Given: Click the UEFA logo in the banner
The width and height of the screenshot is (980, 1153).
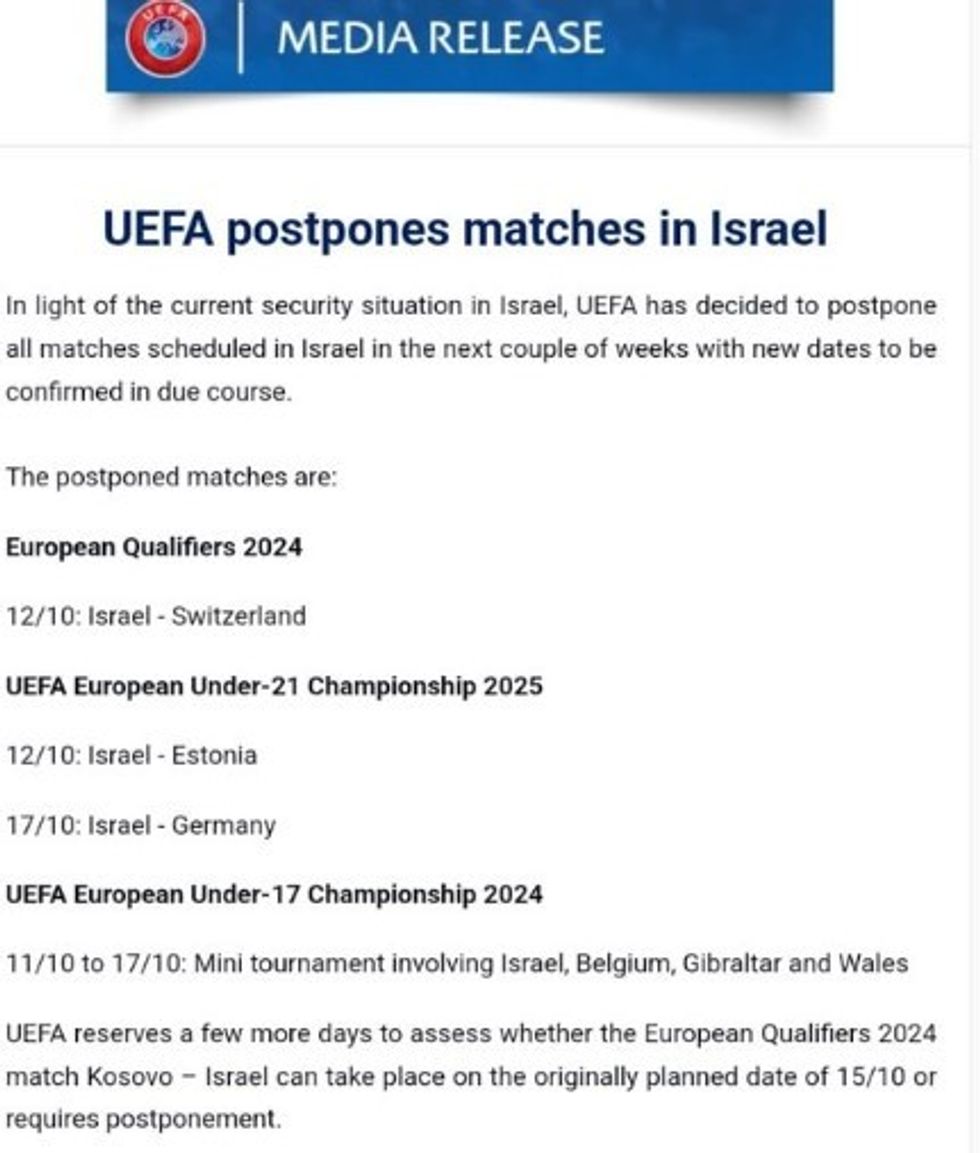Looking at the screenshot, I should (166, 39).
